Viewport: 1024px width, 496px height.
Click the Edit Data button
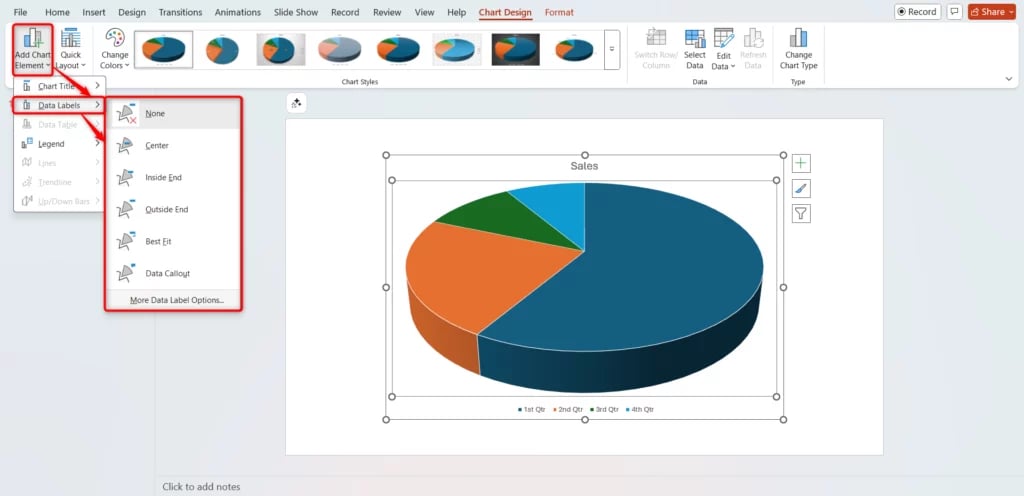(x=723, y=48)
